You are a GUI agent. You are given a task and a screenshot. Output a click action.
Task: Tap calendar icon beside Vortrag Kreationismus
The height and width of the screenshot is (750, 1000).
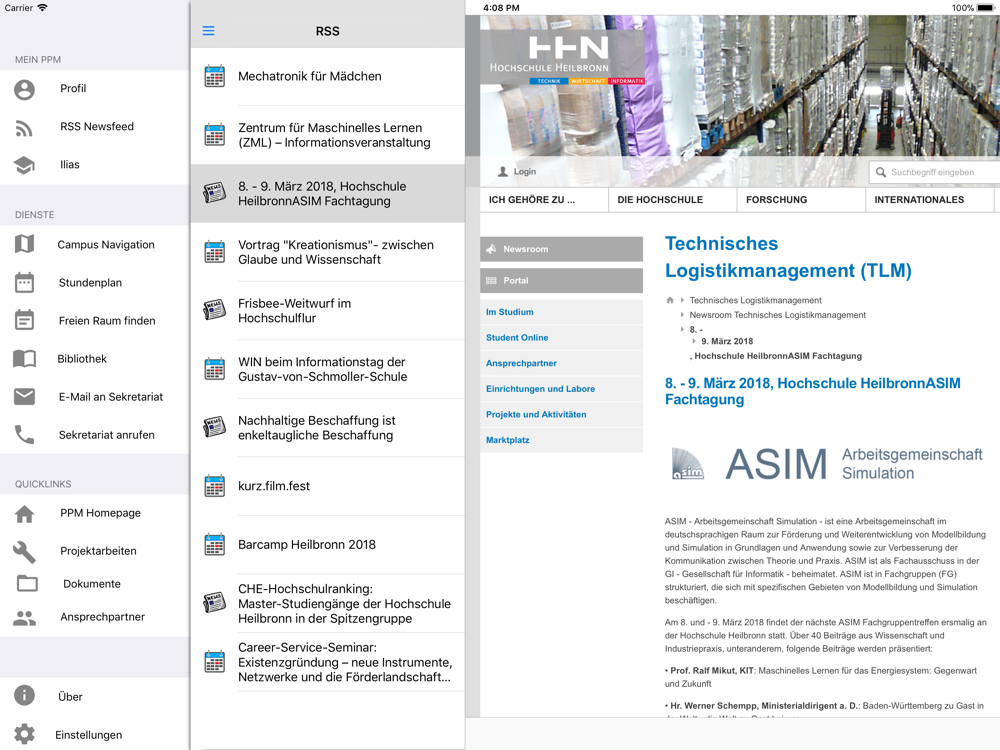tap(214, 251)
